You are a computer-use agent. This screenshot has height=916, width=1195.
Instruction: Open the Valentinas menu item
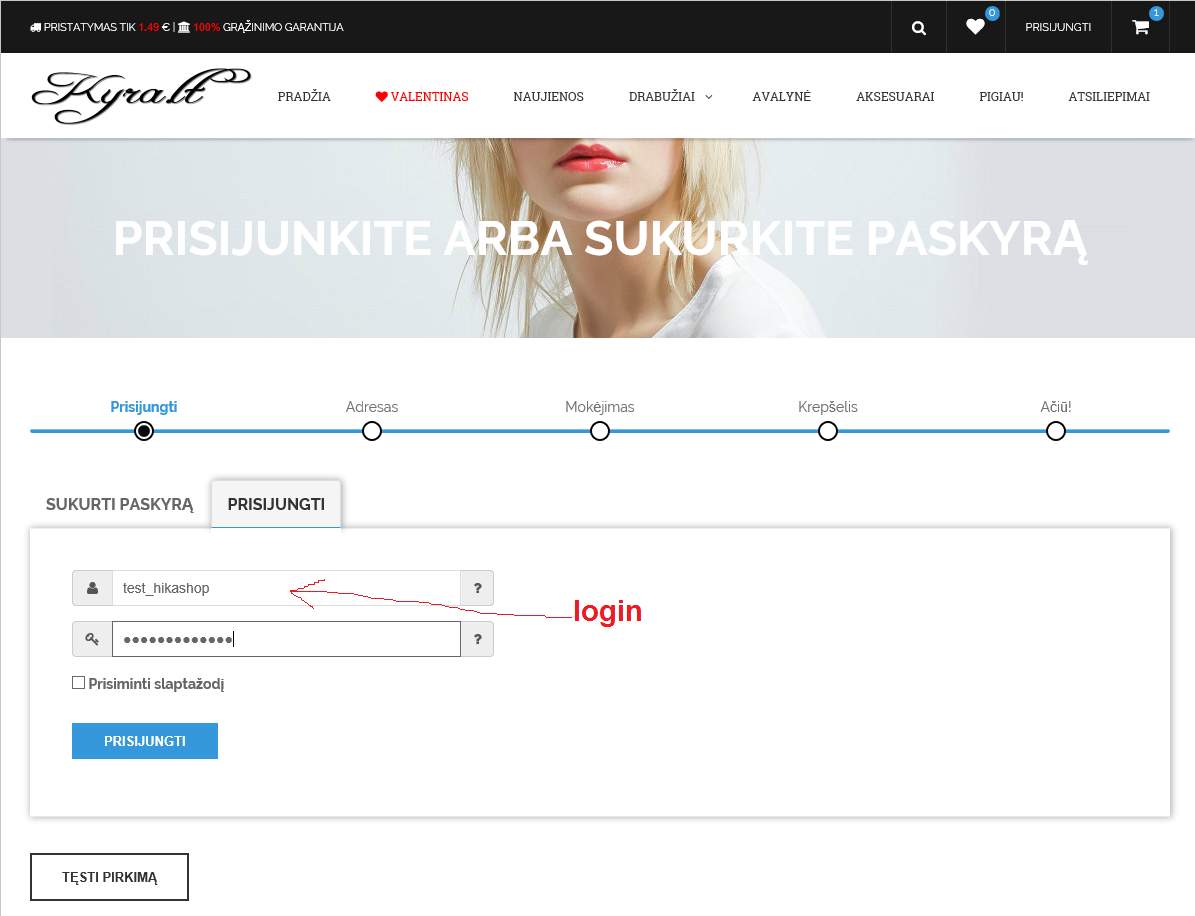coord(422,97)
